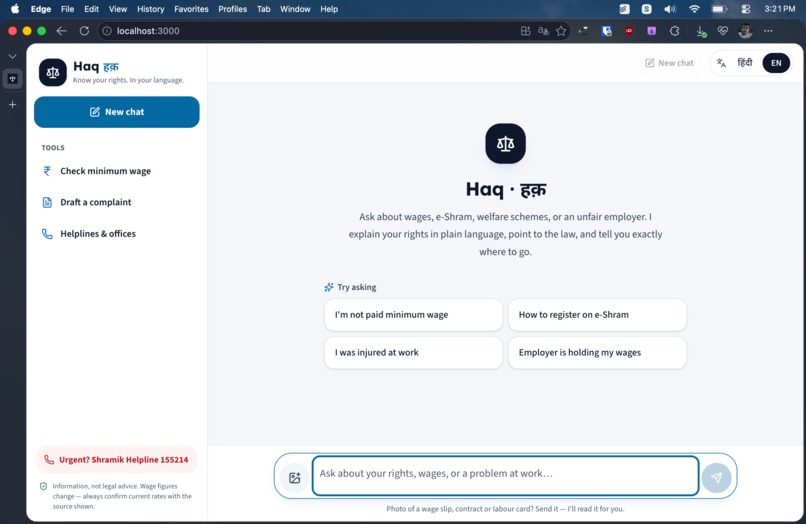The height and width of the screenshot is (524, 806).
Task: Open the Window menu
Action: tap(295, 9)
